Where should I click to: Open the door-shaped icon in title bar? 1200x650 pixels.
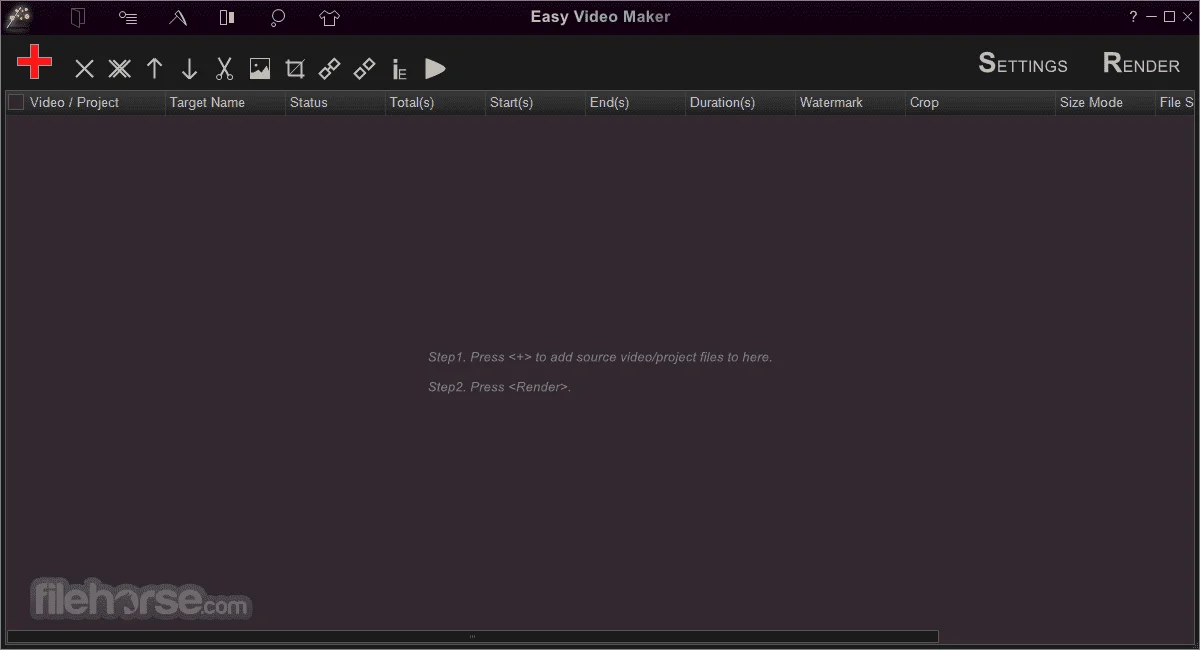point(78,17)
